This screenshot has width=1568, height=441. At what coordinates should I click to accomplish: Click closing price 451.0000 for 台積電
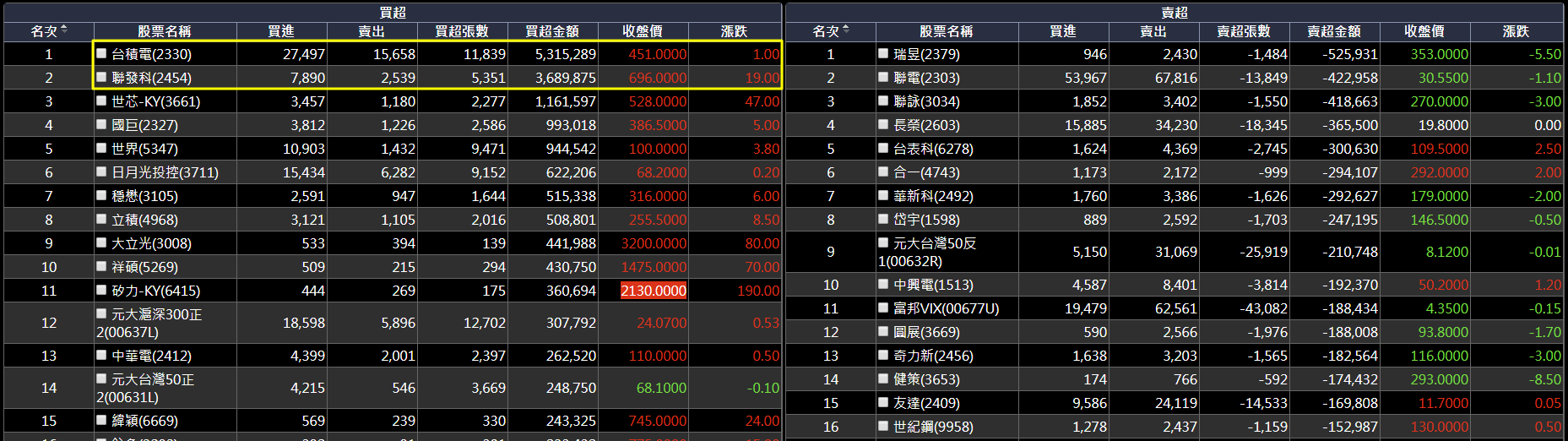click(x=658, y=54)
